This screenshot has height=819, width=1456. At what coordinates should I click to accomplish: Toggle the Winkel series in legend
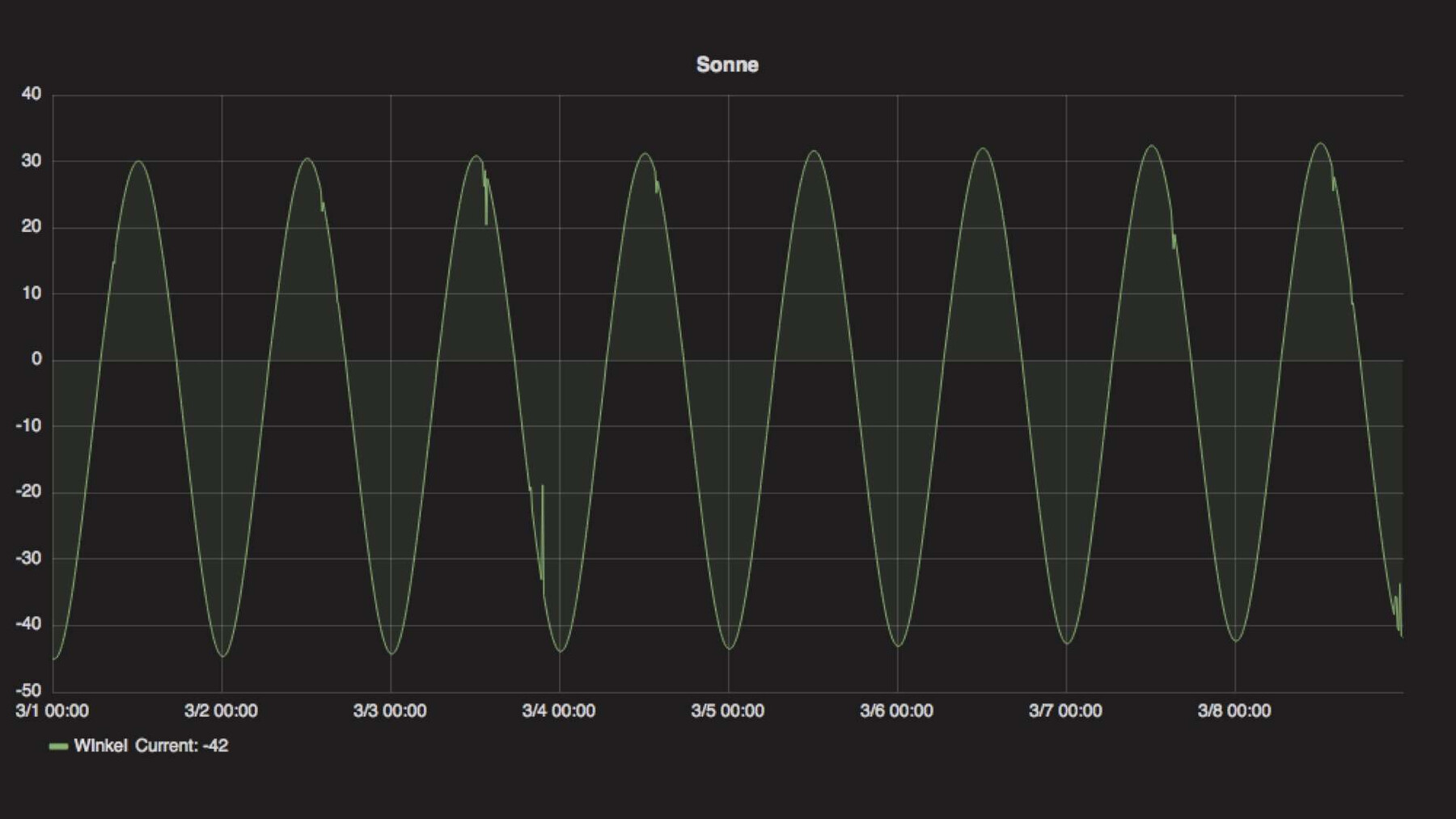100,745
